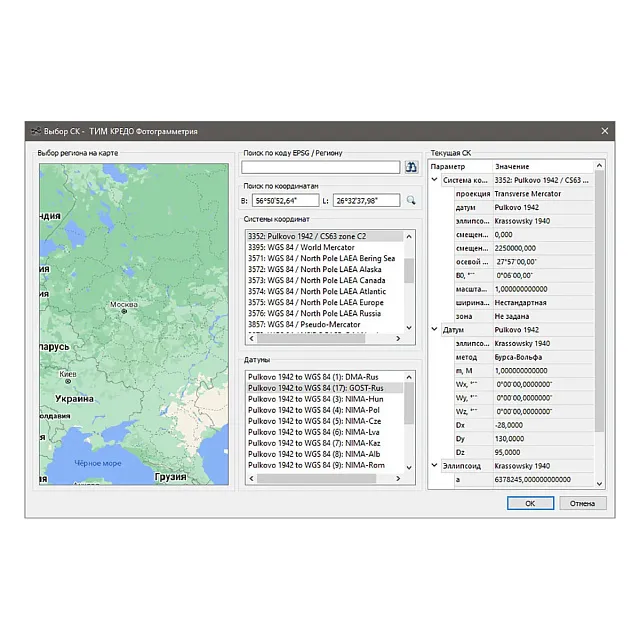Close the coordinate system selection dialog
This screenshot has height=640, width=640.
pos(604,131)
